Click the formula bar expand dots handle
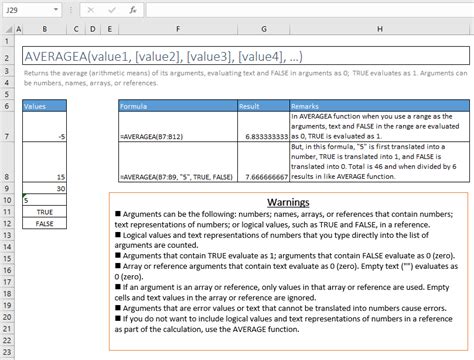474x360 pixels. pyautogui.click(x=71, y=10)
